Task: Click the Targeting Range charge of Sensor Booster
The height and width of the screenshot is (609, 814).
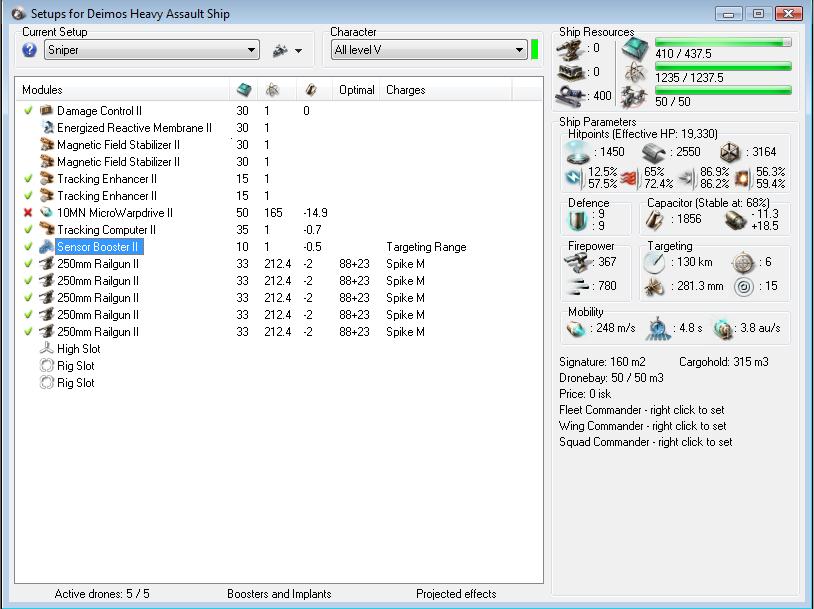Action: coord(426,247)
